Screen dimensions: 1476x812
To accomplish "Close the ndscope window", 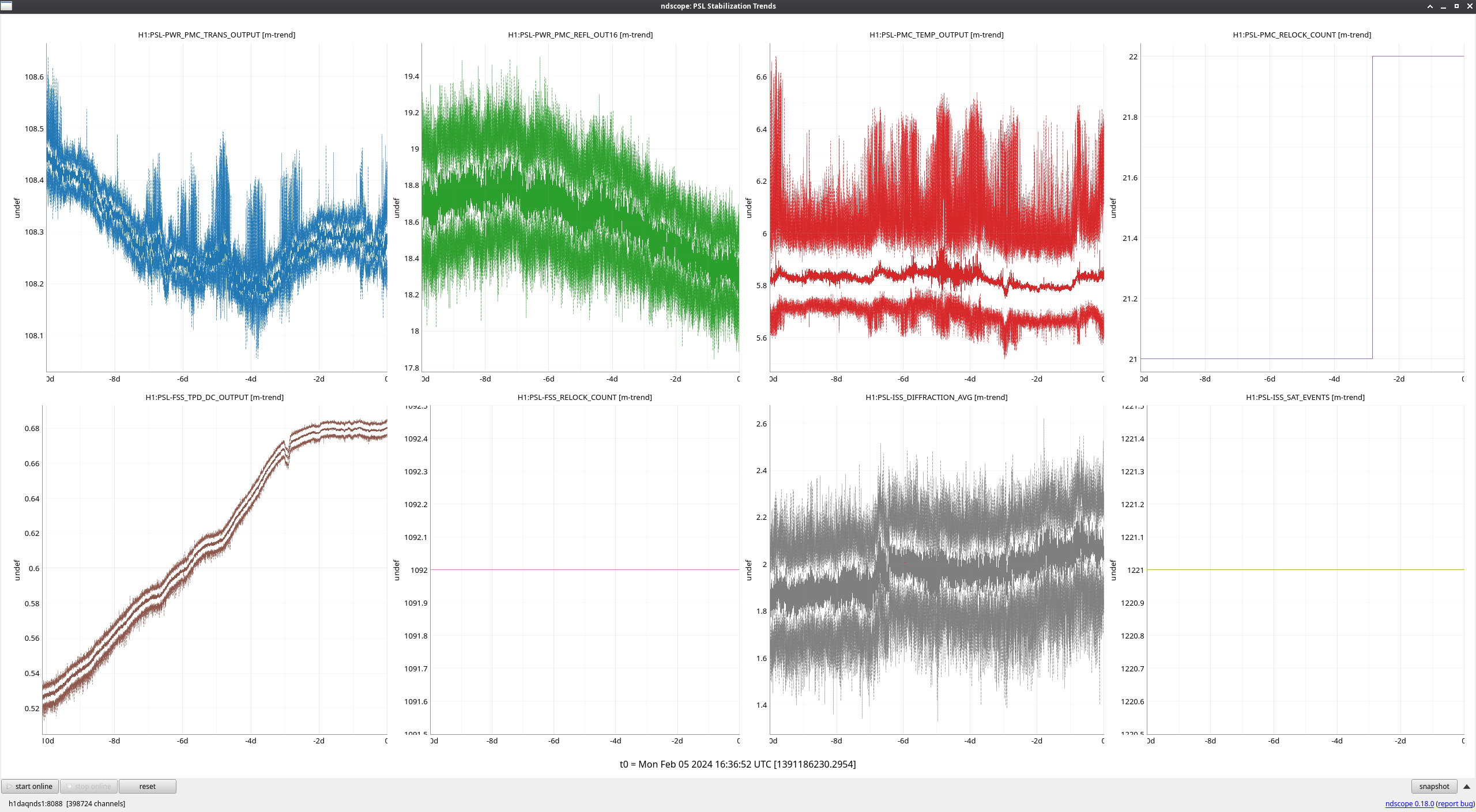I will 1470,6.
